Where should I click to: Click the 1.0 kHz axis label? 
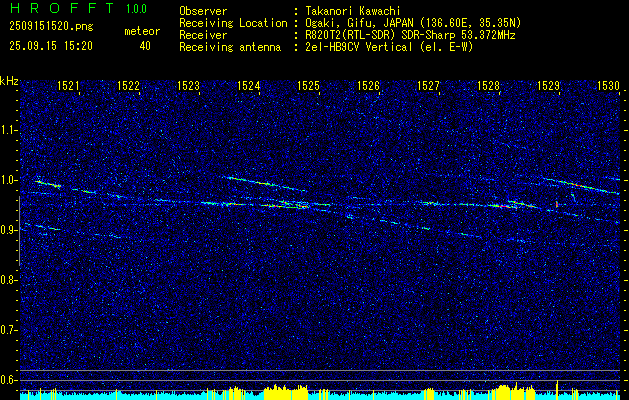click(x=8, y=180)
